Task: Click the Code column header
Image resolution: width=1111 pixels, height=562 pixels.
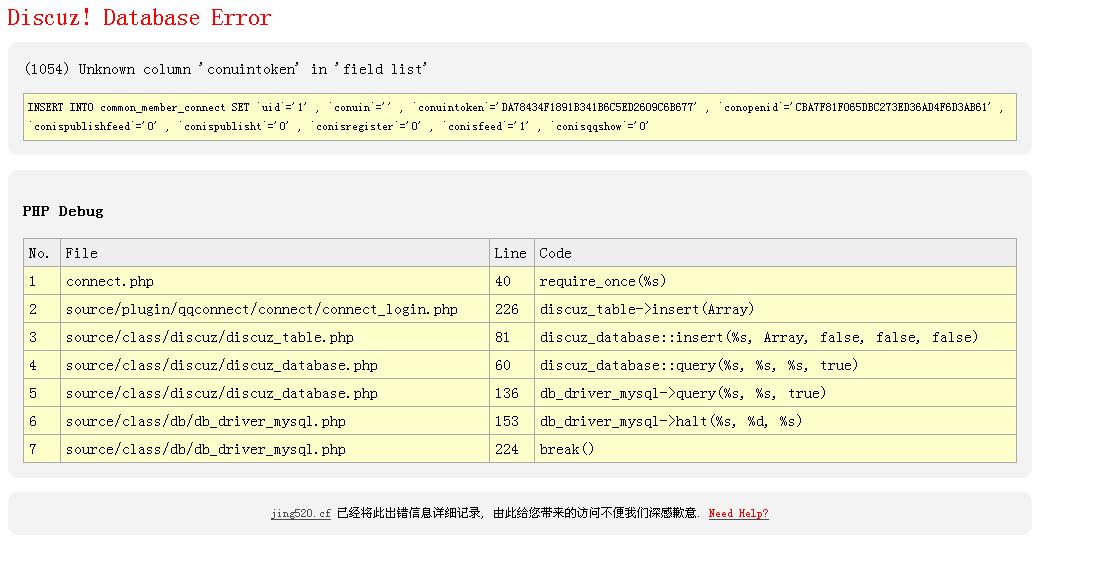Action: pos(775,253)
